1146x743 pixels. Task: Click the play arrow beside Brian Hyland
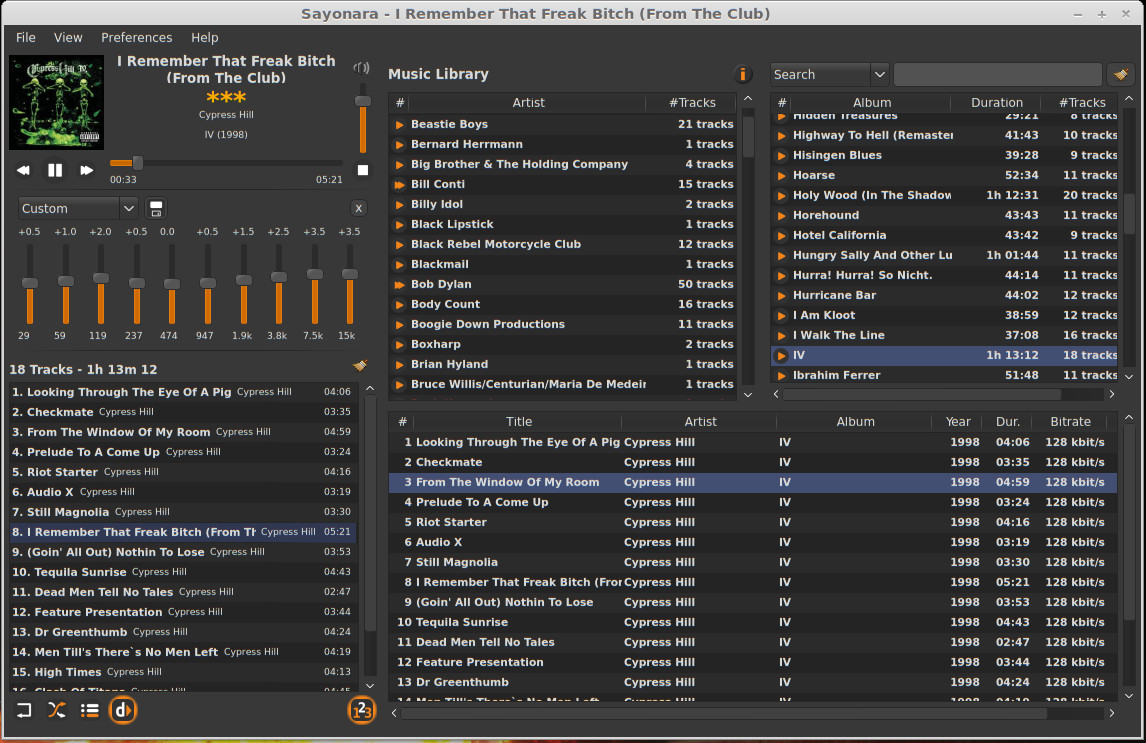coord(400,365)
